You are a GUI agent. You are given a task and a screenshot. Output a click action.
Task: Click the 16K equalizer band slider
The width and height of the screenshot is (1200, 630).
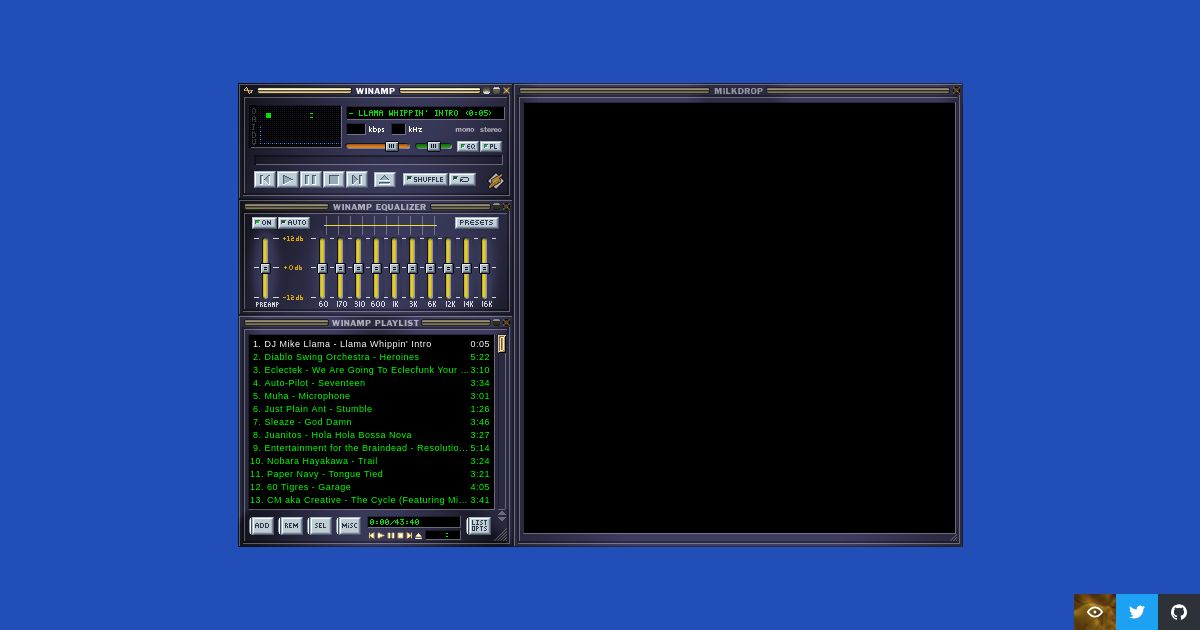coord(484,268)
